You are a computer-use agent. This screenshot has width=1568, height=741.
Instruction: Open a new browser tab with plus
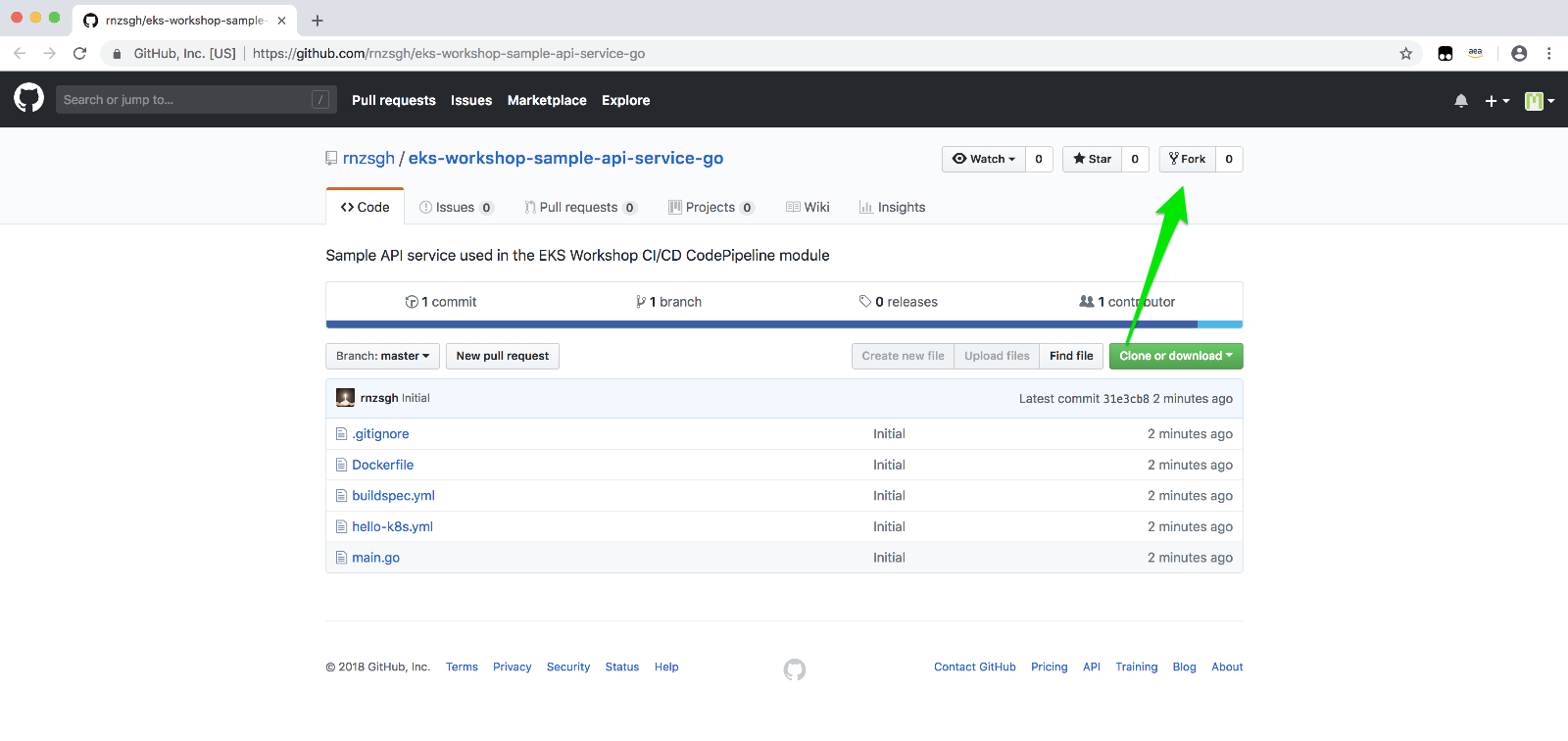[318, 20]
